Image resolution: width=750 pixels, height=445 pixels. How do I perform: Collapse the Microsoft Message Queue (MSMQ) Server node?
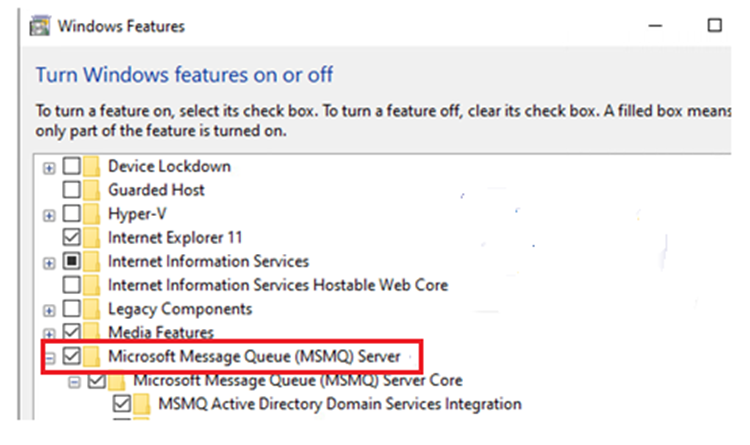pyautogui.click(x=49, y=358)
